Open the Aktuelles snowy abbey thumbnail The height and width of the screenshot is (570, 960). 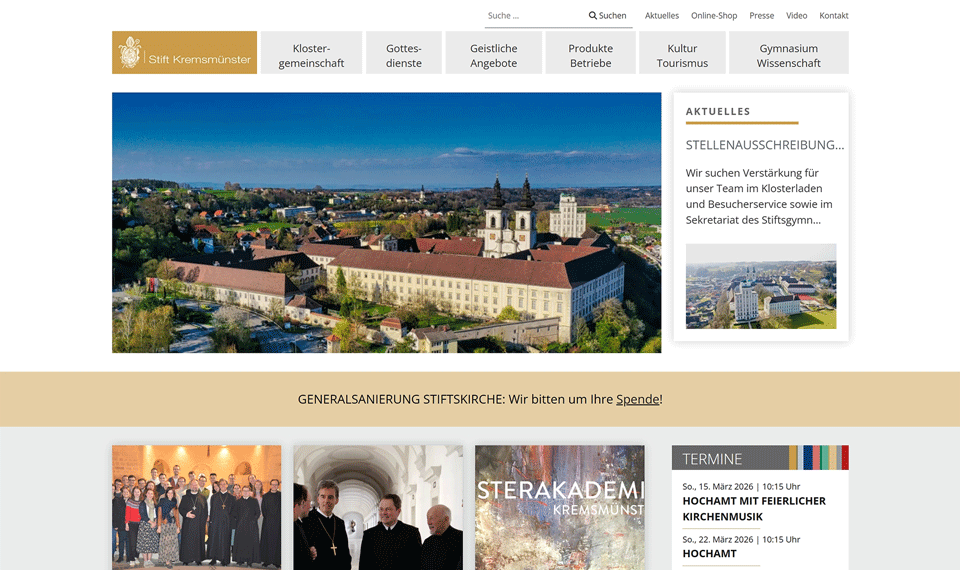tap(760, 286)
